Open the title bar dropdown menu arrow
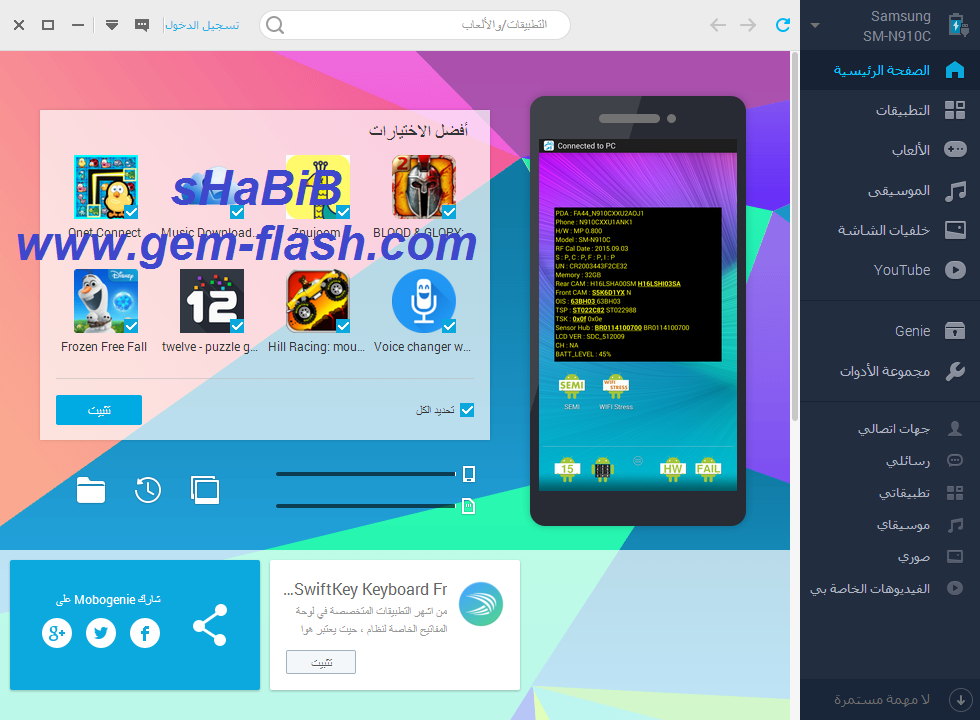This screenshot has height=720, width=980. click(x=112, y=25)
